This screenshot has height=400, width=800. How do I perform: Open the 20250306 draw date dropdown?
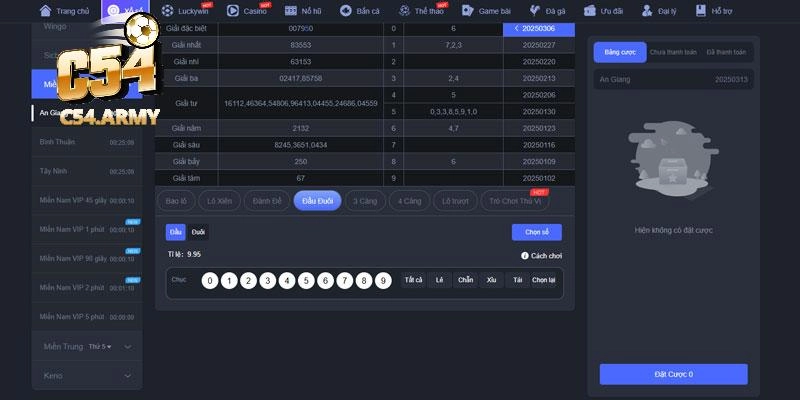pos(539,29)
